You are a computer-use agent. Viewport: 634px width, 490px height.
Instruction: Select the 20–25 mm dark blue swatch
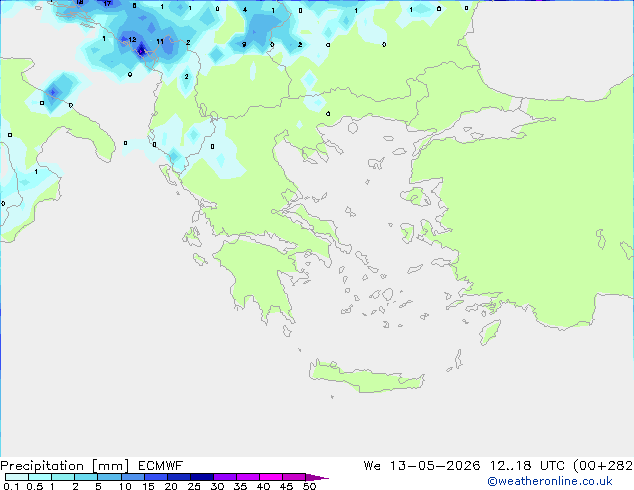(178, 477)
